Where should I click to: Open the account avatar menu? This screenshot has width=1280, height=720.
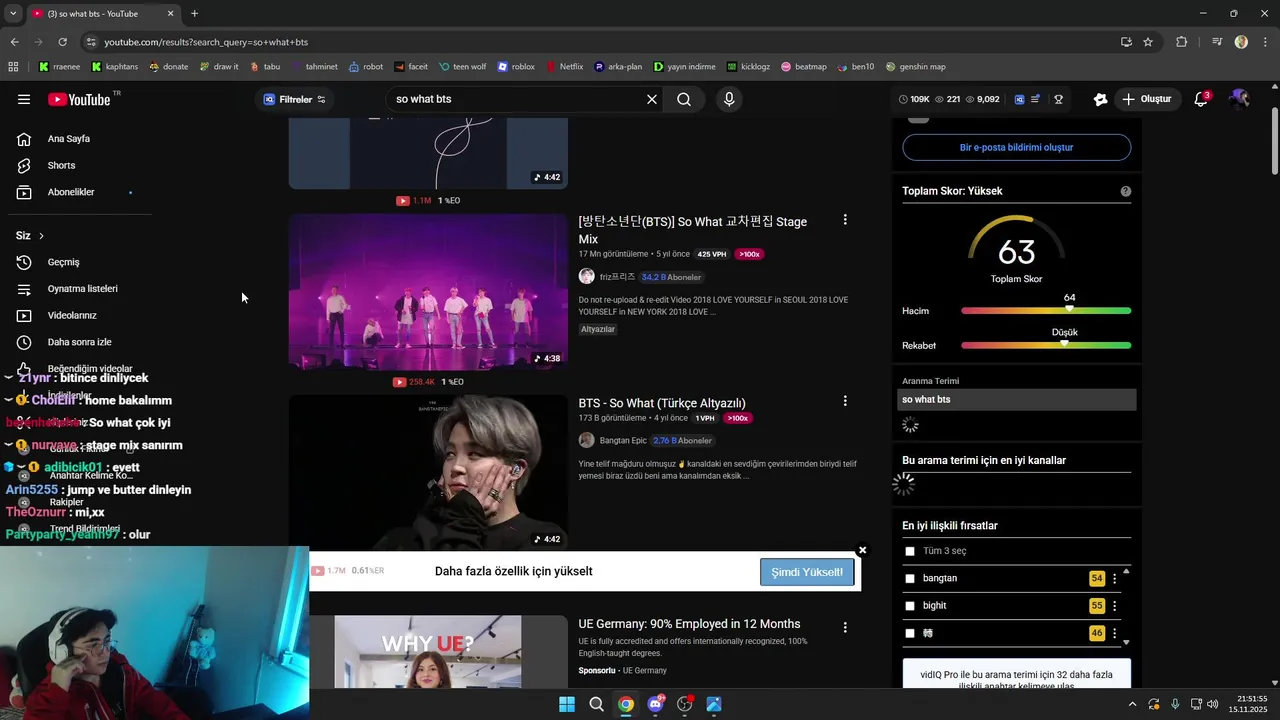[1239, 99]
